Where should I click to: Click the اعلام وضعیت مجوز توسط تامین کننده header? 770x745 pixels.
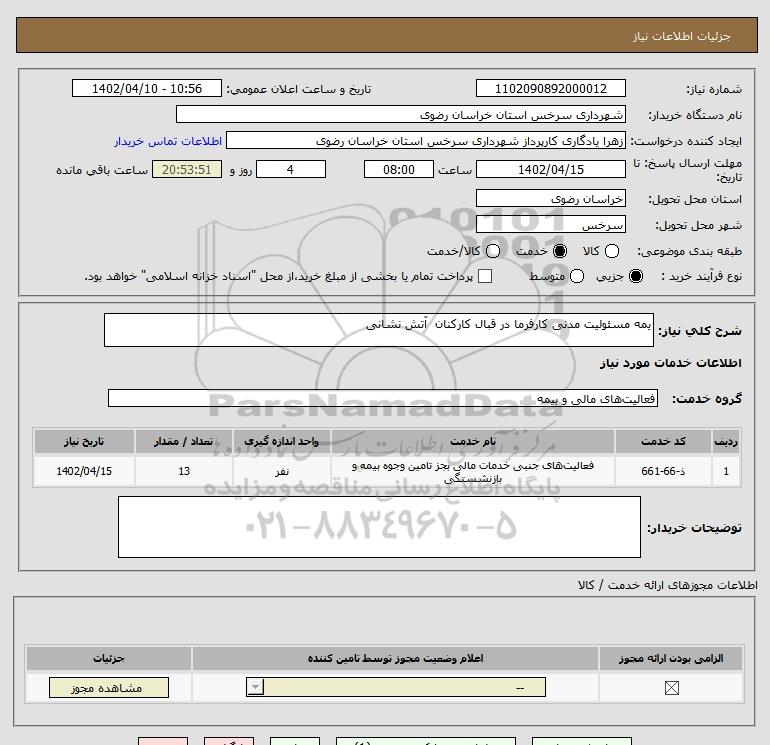[395, 658]
